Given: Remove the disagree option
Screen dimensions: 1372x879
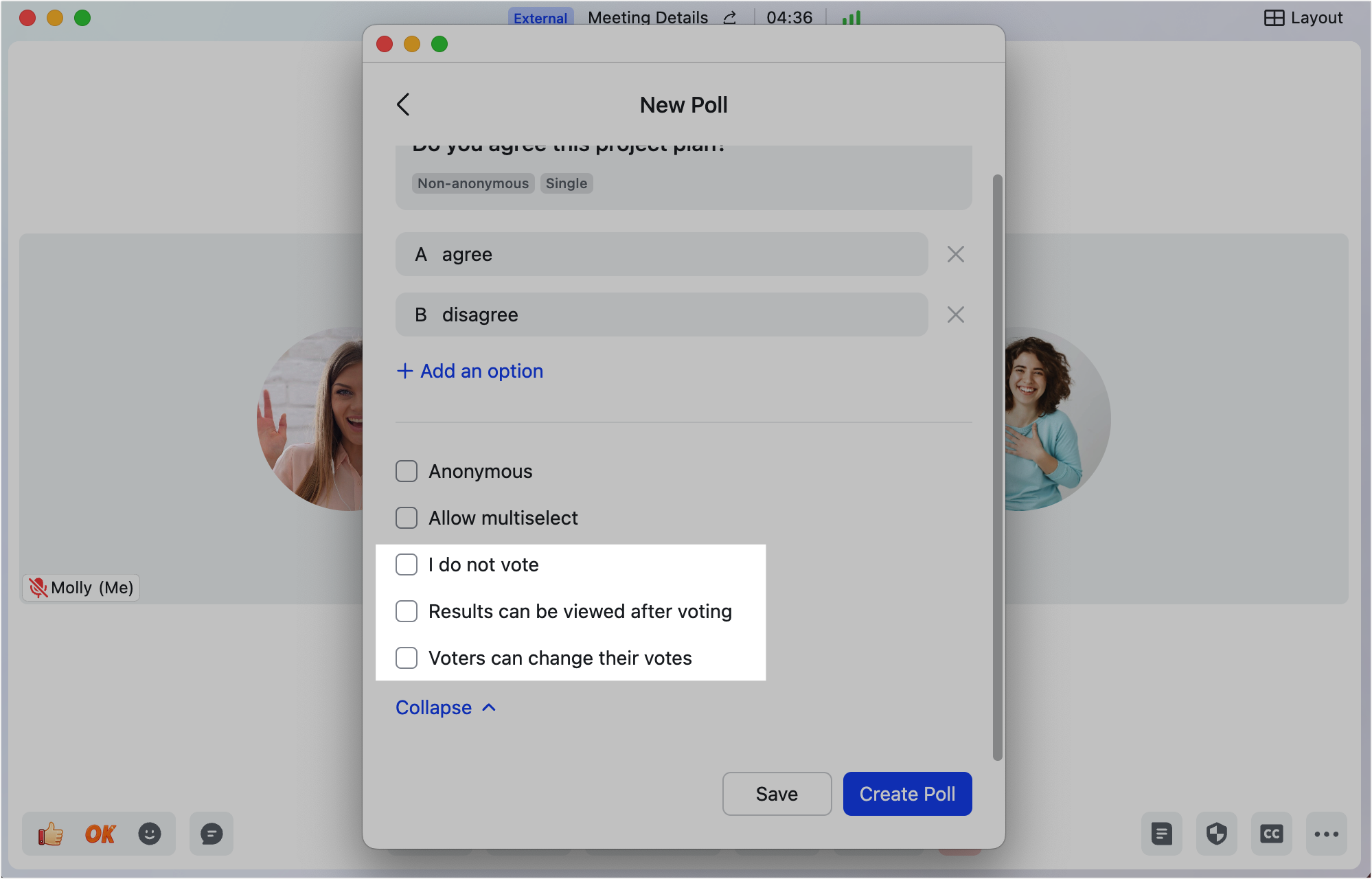Looking at the screenshot, I should tap(955, 315).
